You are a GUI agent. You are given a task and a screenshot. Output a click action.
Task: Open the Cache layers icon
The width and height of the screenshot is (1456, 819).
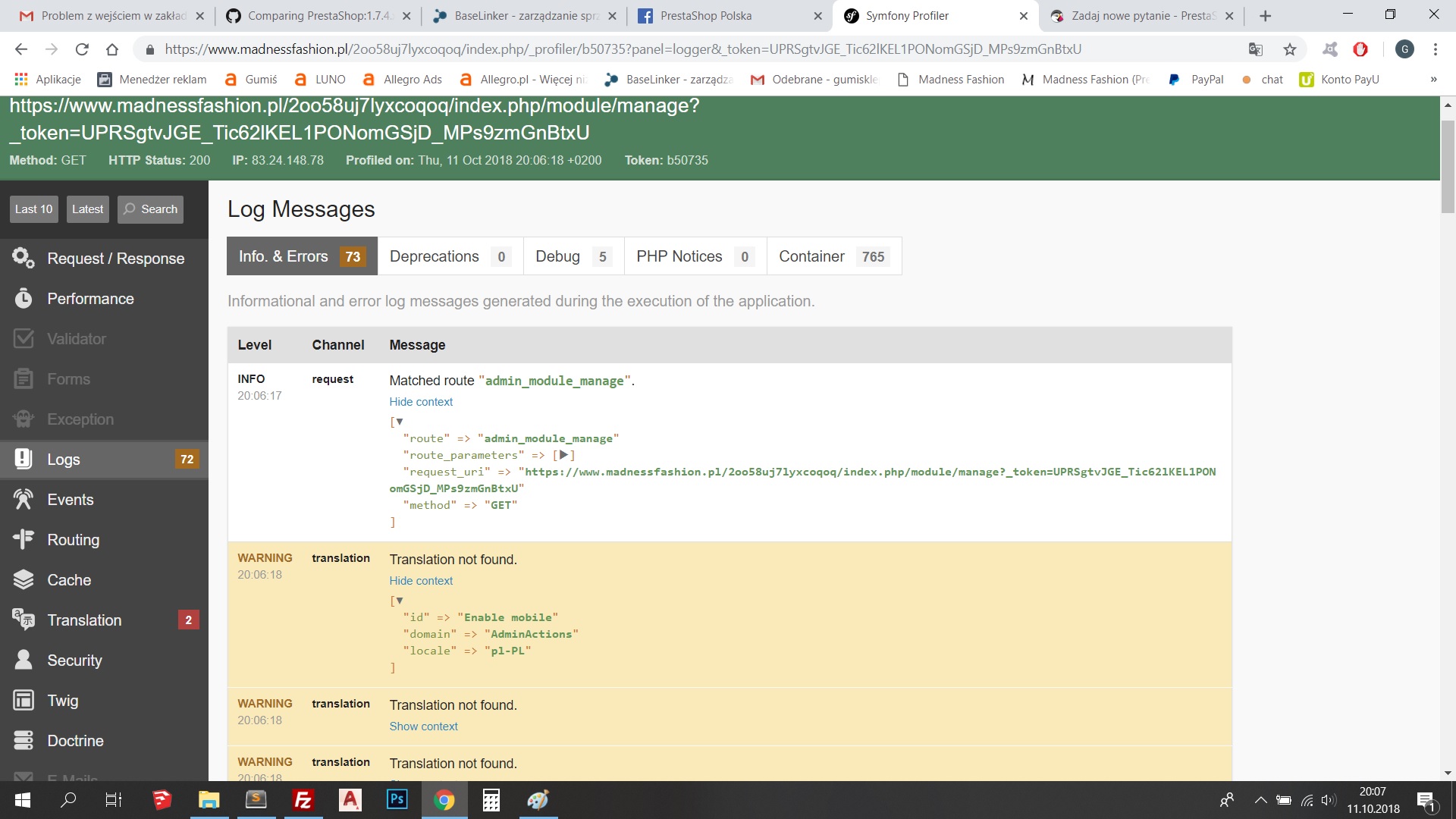tap(24, 580)
